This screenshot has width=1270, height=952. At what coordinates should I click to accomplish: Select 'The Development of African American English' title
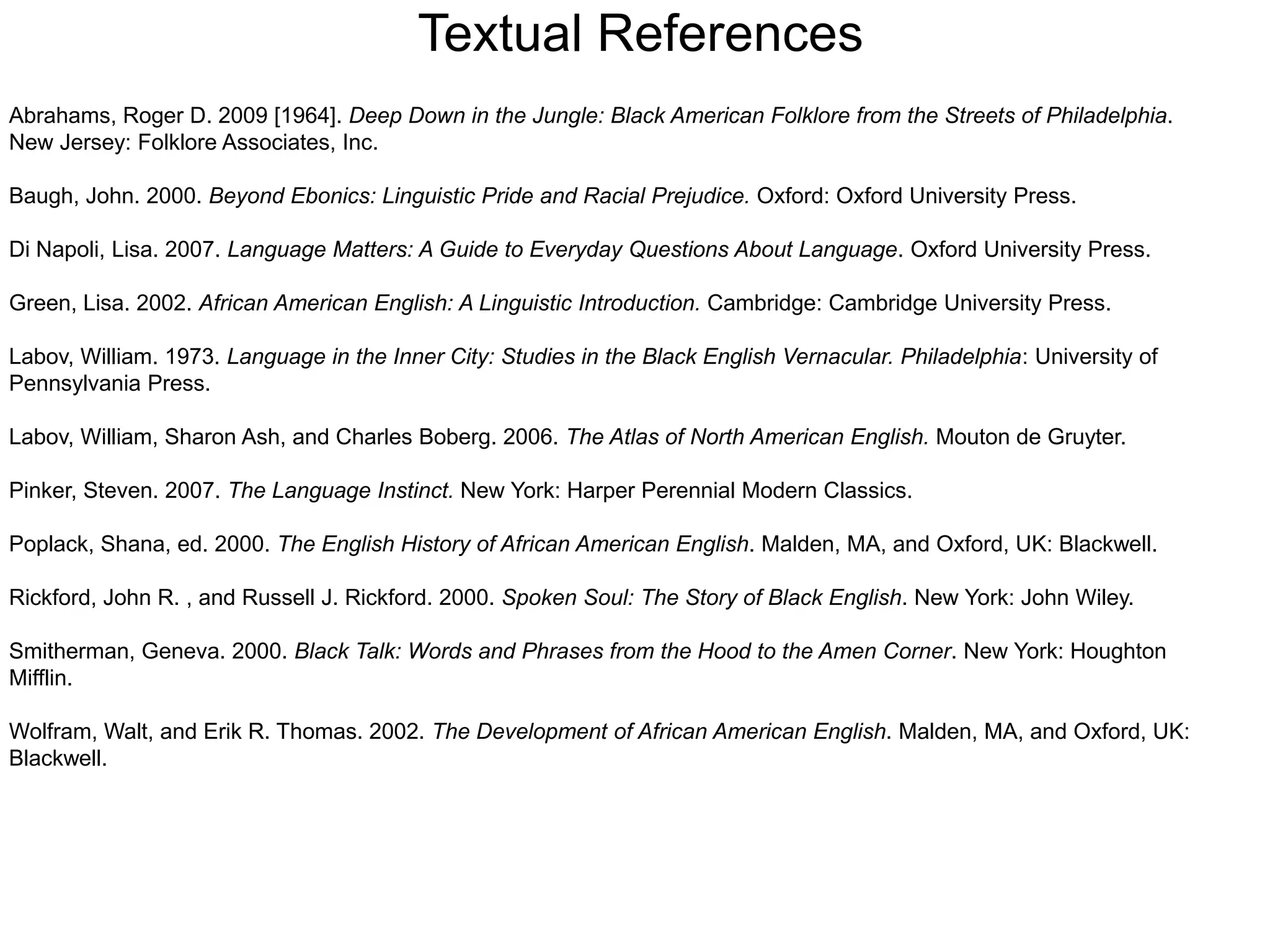[x=659, y=733]
